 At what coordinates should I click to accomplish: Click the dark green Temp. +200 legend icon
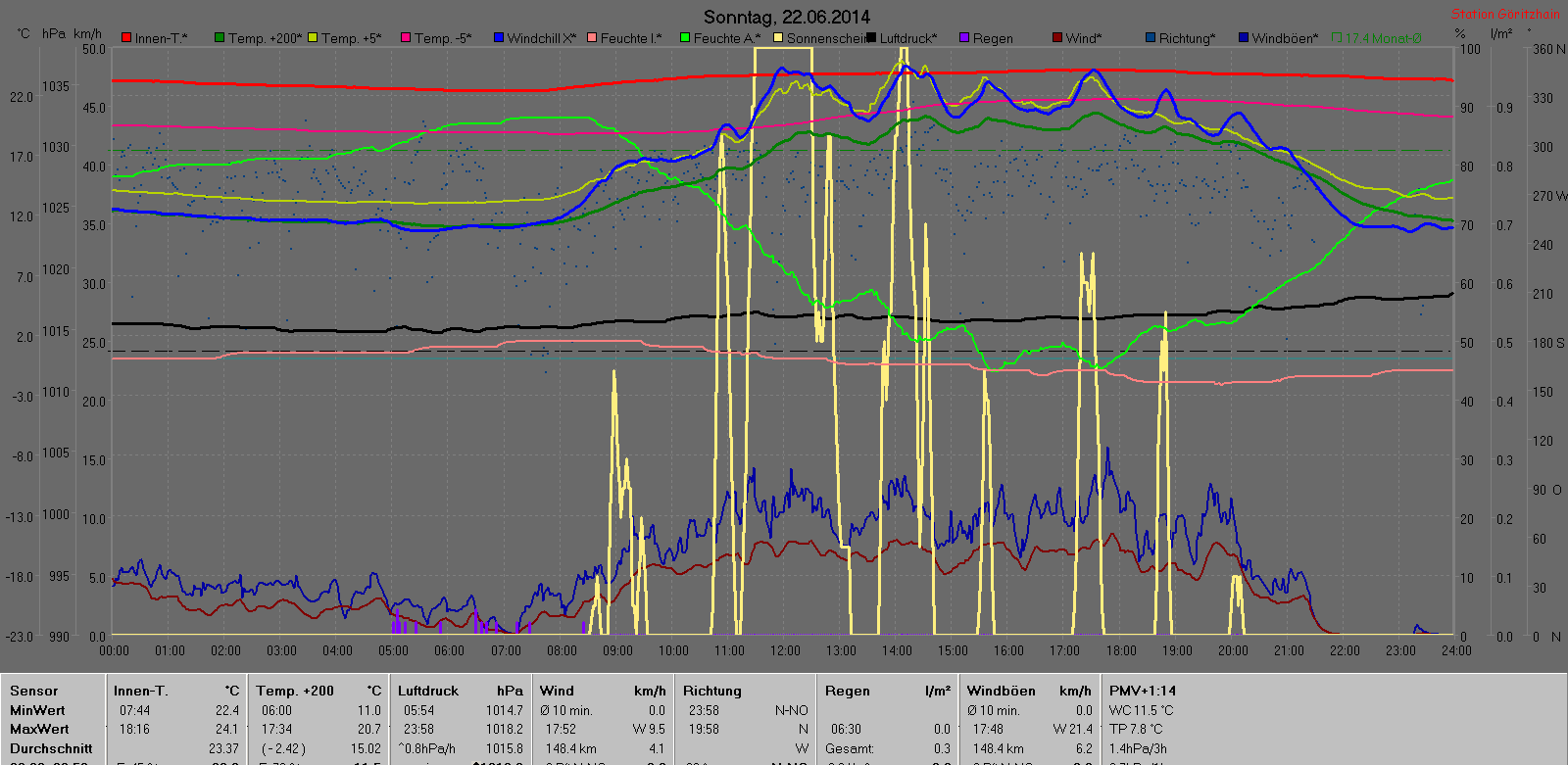[x=220, y=38]
